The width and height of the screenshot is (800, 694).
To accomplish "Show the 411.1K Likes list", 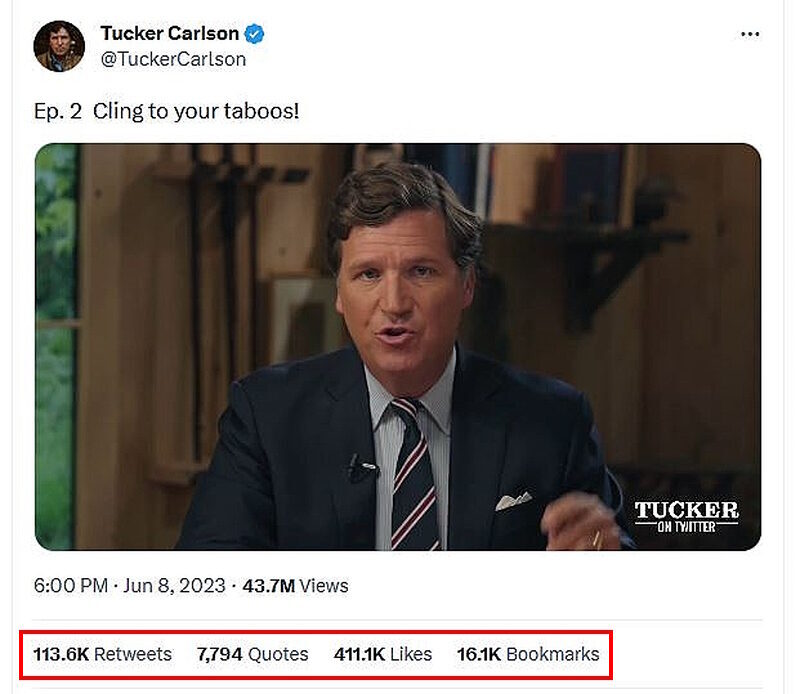I will pos(383,654).
